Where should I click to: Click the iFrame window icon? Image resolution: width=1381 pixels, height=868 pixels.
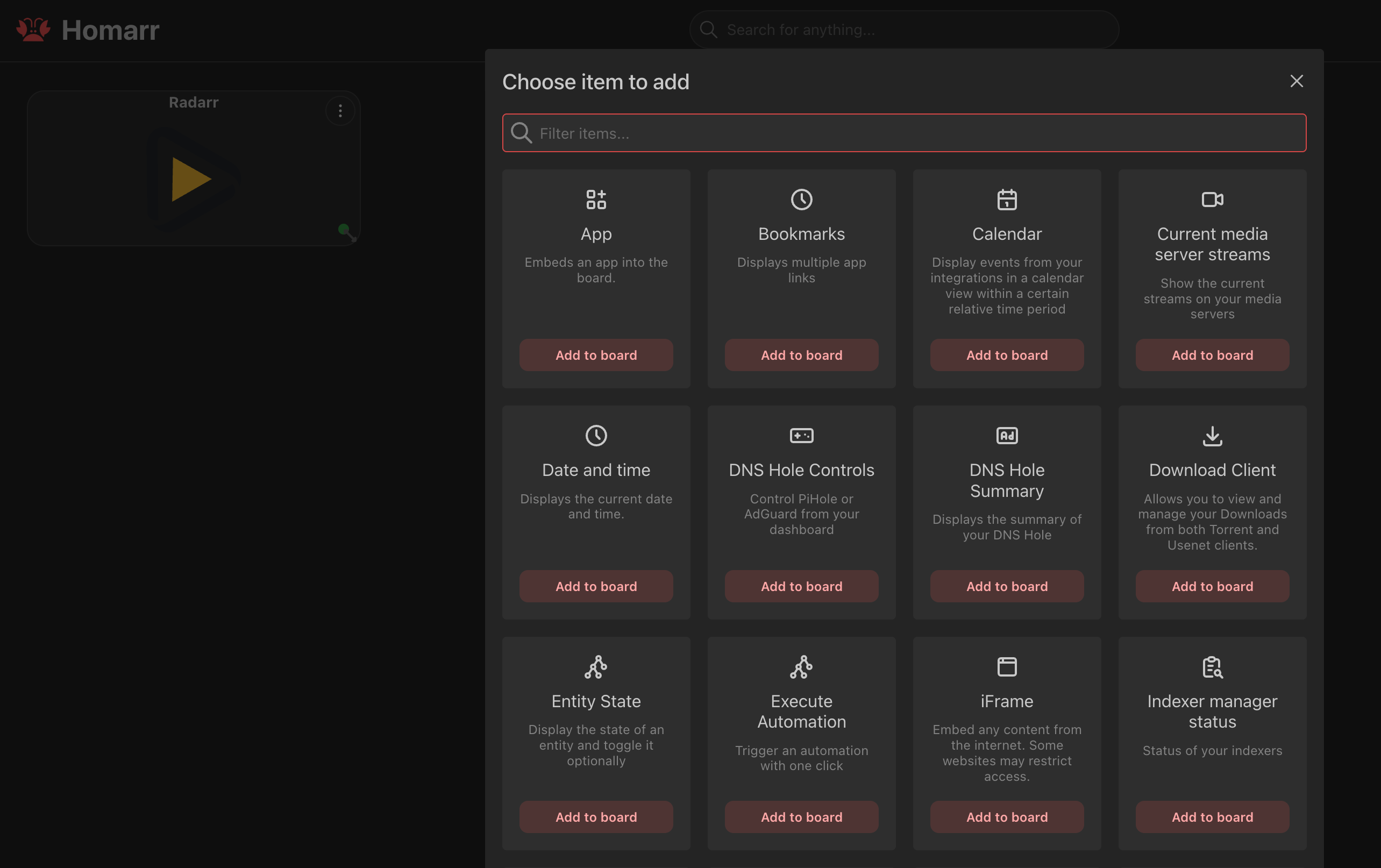(1007, 667)
